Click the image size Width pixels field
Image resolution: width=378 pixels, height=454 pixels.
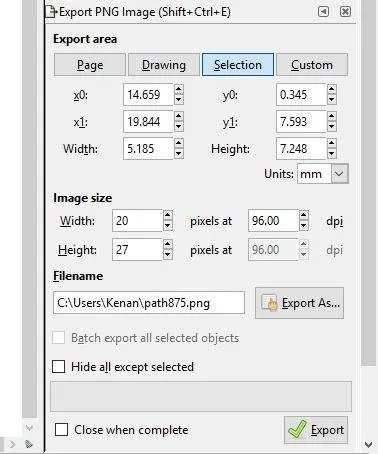(137, 221)
